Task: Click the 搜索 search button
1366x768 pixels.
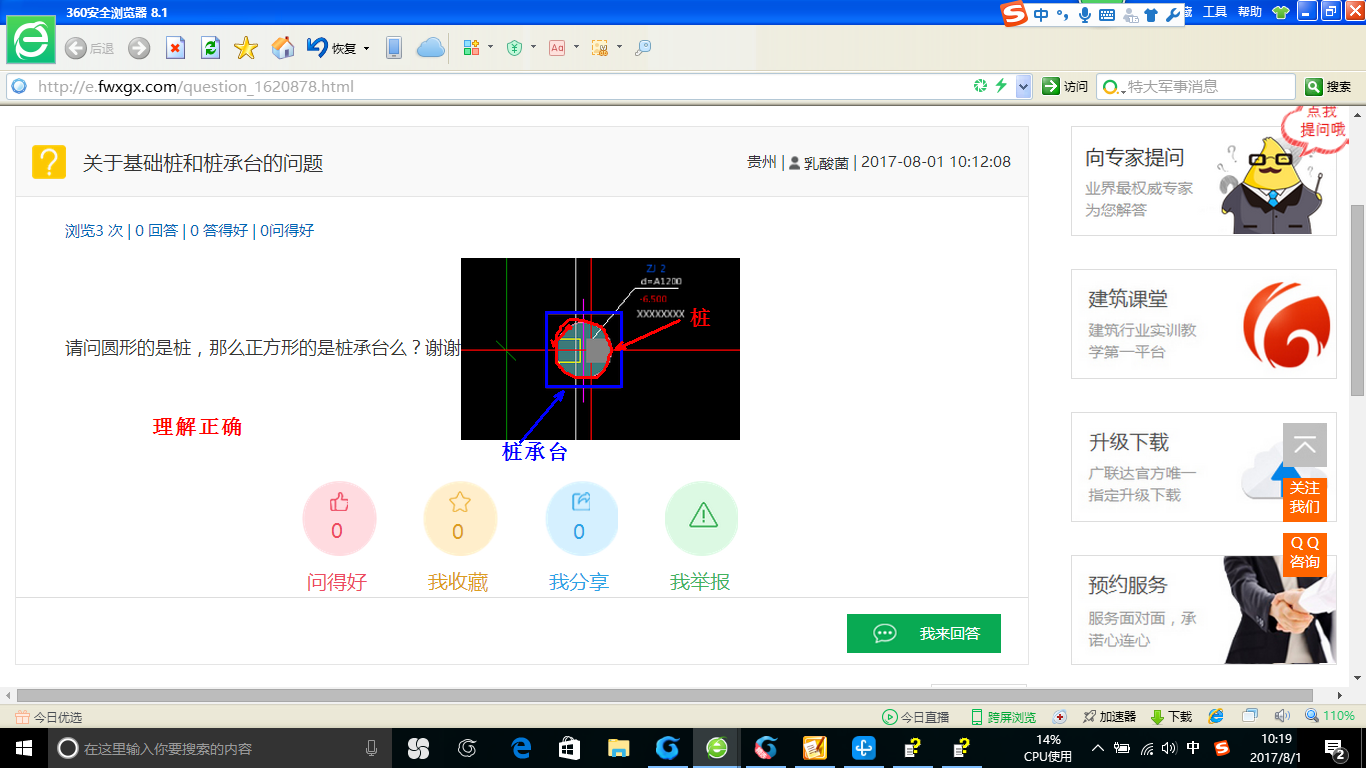Action: [1328, 87]
